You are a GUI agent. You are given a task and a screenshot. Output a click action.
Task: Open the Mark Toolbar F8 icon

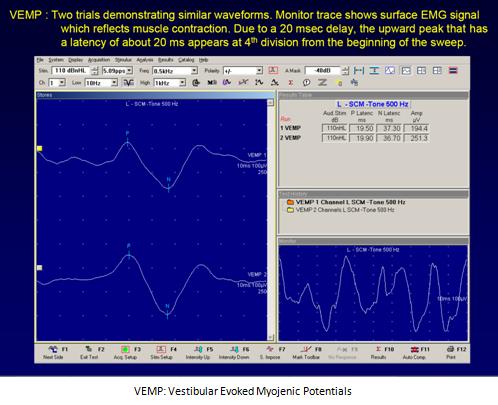click(306, 349)
